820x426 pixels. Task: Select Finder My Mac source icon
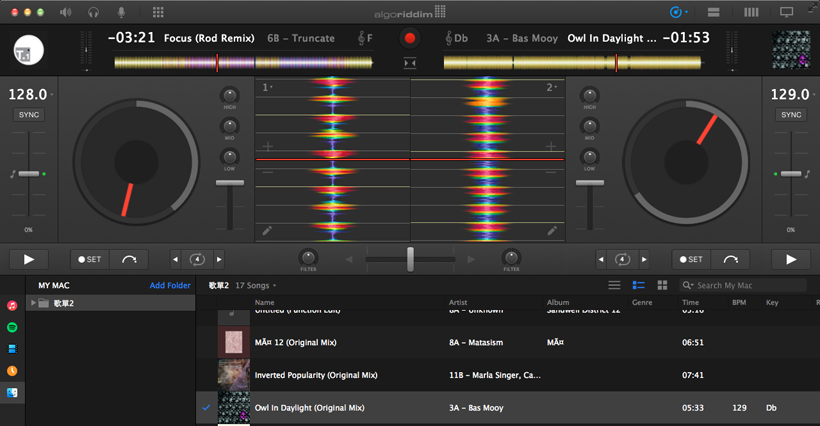tap(12, 393)
